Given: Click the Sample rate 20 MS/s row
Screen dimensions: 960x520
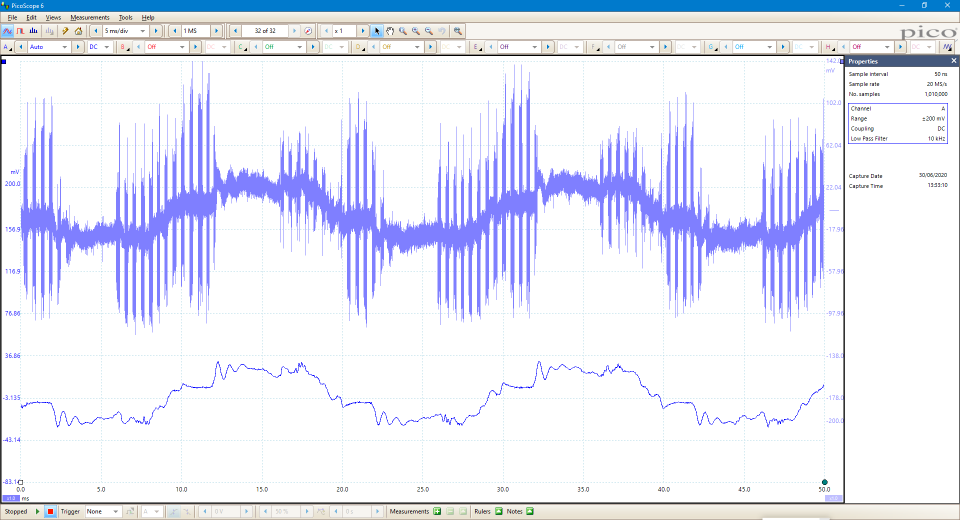Looking at the screenshot, I should [x=898, y=84].
